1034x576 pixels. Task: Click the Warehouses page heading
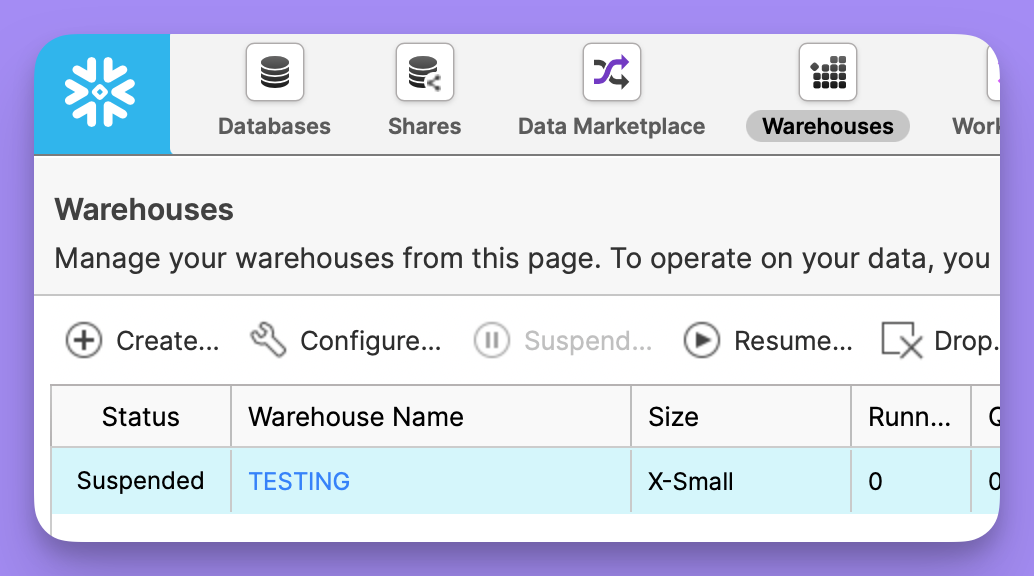click(x=144, y=210)
